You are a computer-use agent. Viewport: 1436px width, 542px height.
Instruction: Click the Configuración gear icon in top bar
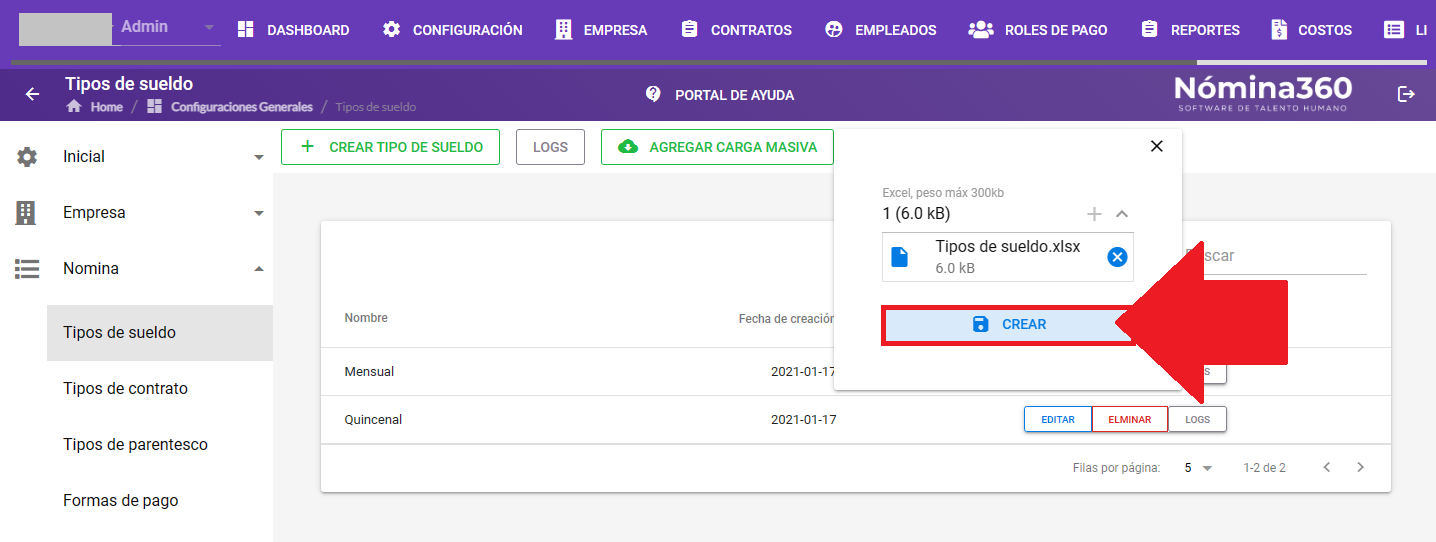pos(392,30)
